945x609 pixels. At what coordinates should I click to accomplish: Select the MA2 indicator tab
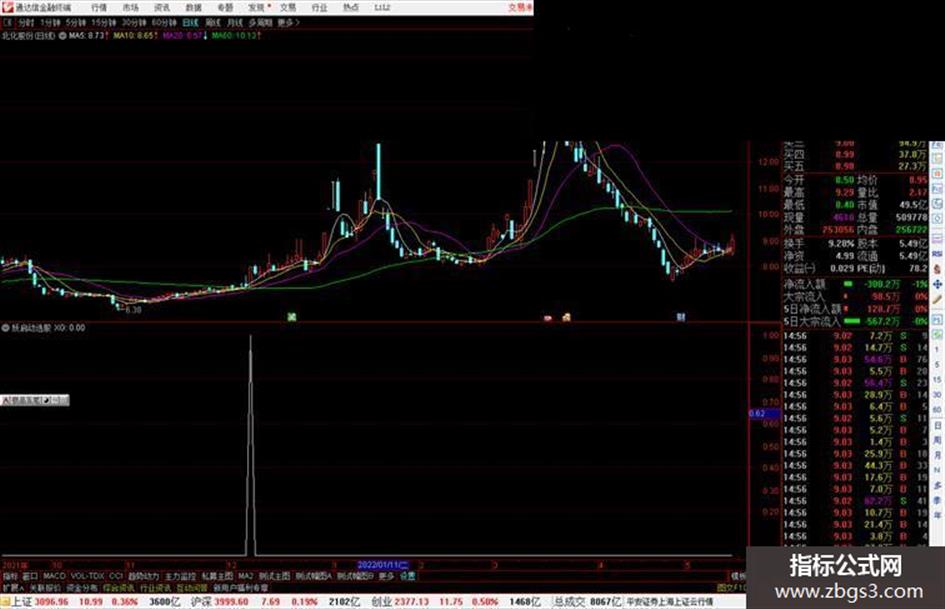(x=245, y=576)
